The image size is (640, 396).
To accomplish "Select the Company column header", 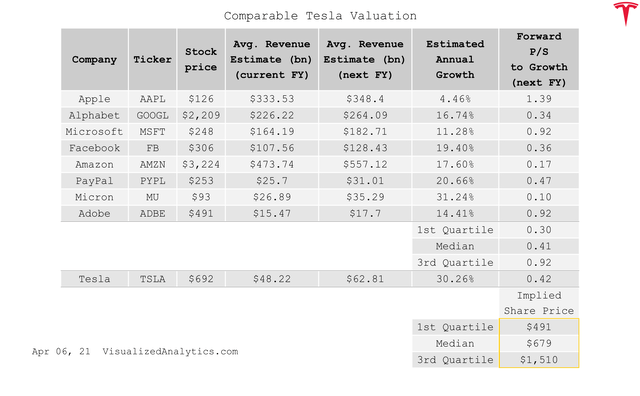I will (94, 60).
